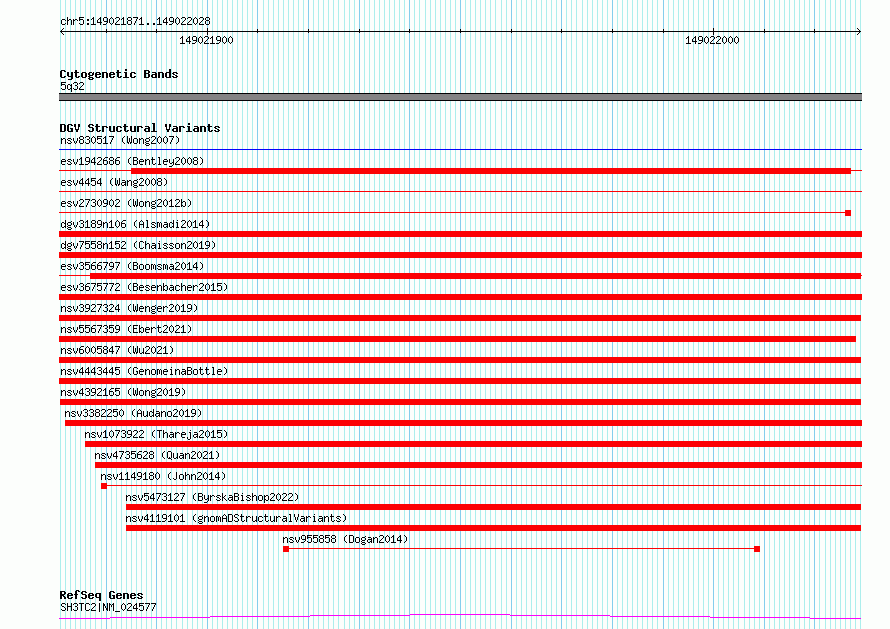
Task: Click the nsv955858 (Dogan2014) label
Action: click(x=345, y=539)
